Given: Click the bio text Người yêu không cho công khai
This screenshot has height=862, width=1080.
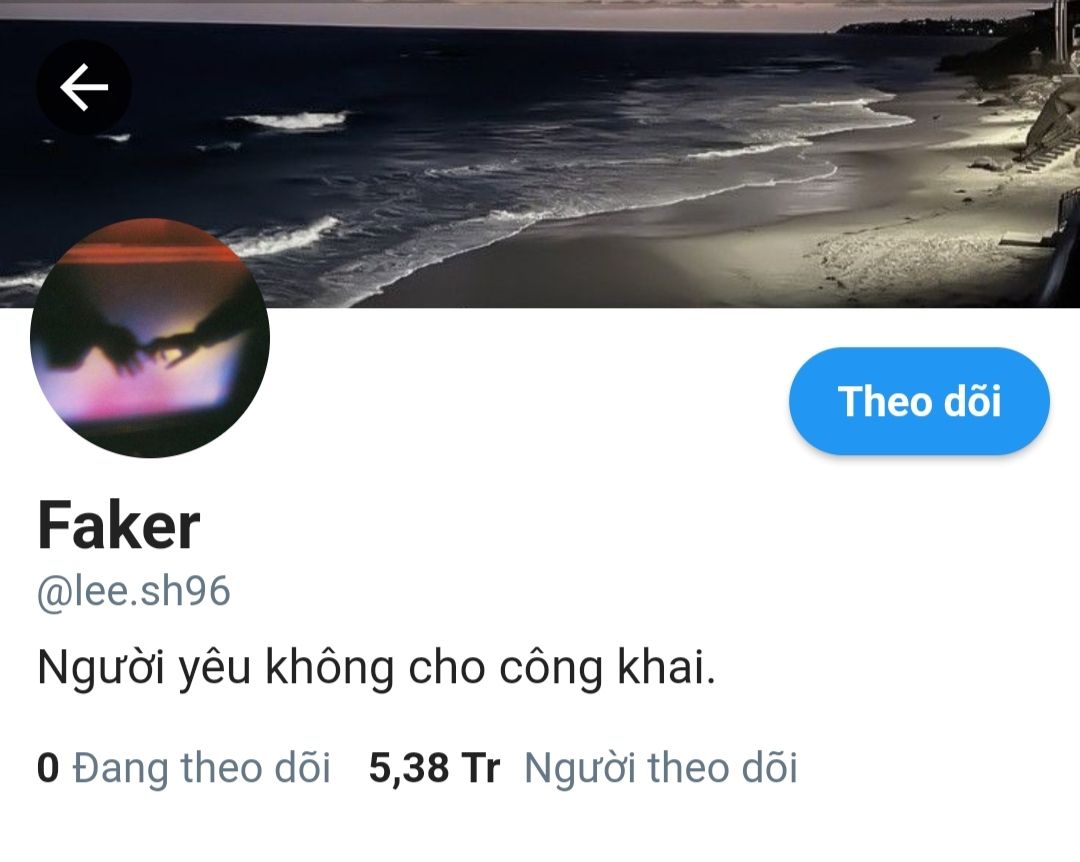Looking at the screenshot, I should pyautogui.click(x=376, y=668).
